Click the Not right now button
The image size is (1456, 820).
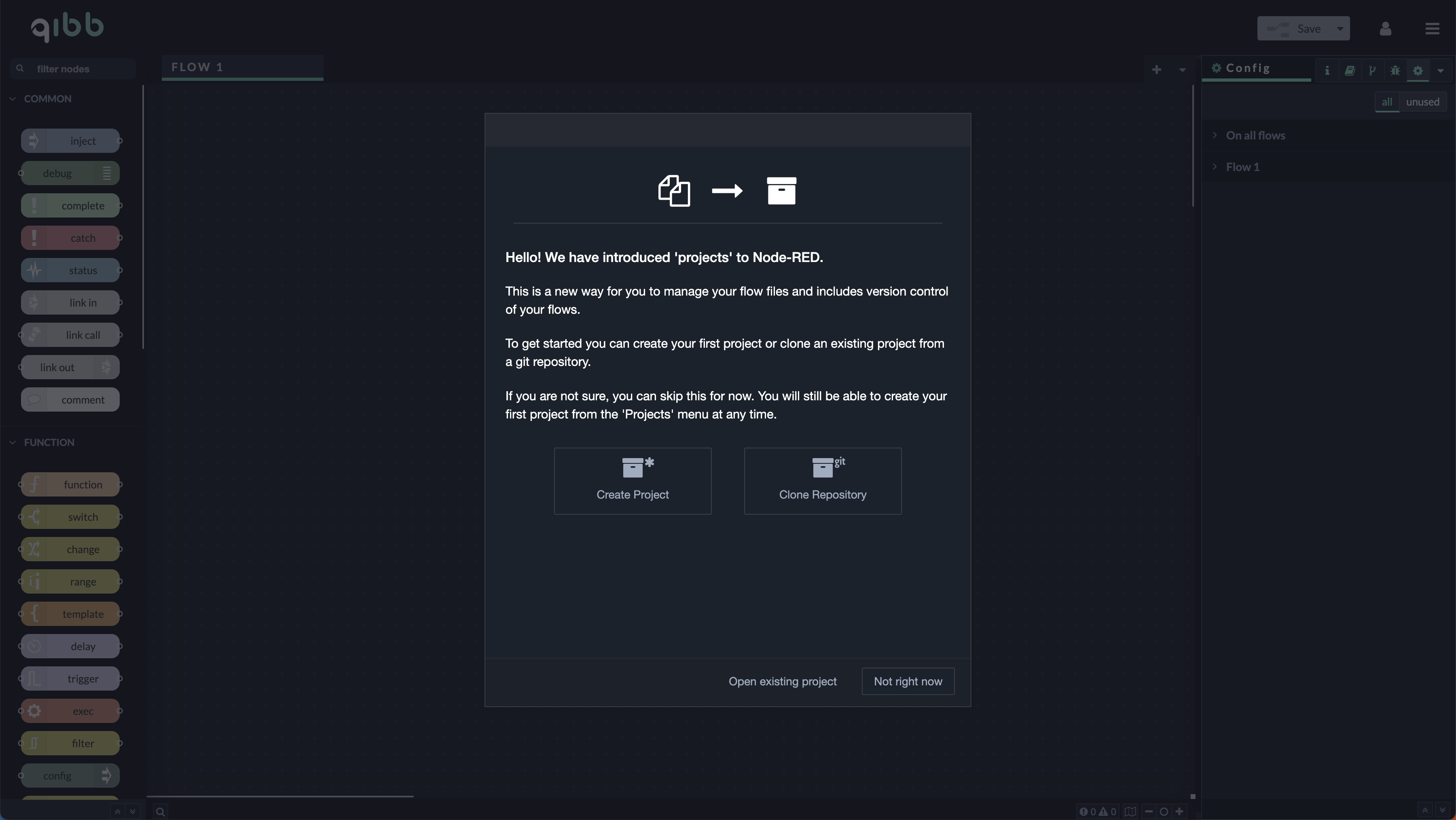coord(908,681)
